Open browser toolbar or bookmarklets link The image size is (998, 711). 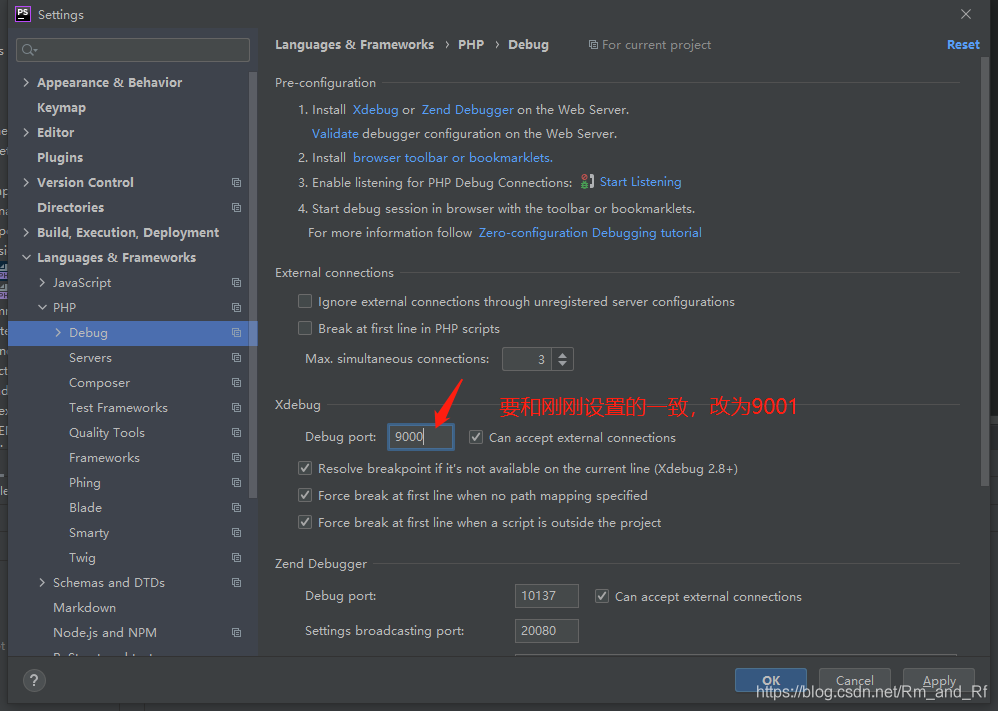point(453,157)
